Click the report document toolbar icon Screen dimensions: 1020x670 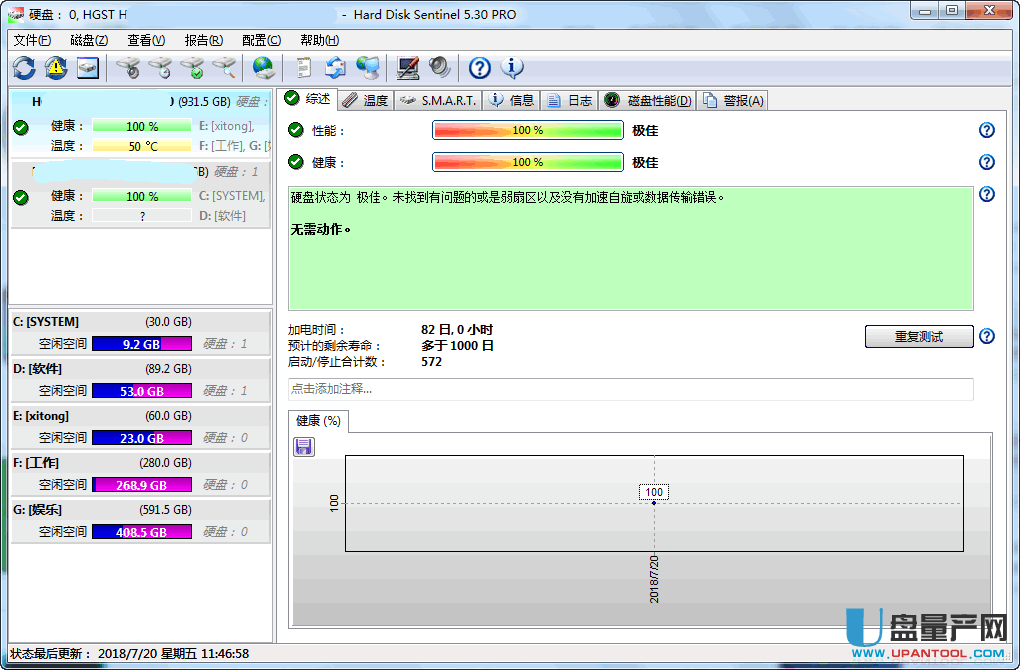[303, 68]
